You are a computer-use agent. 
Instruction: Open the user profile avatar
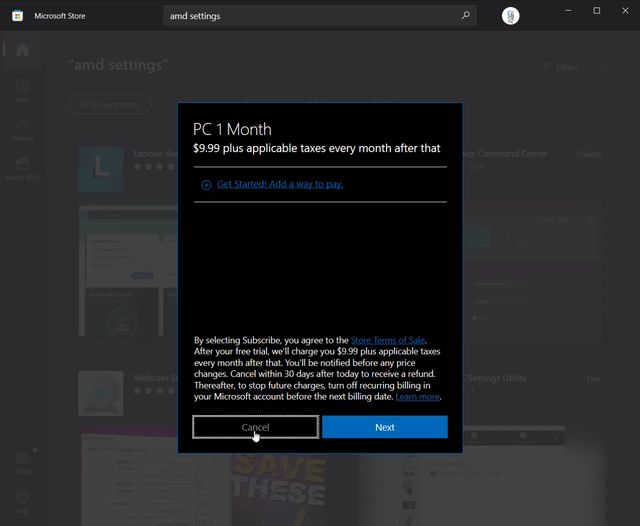coord(510,16)
